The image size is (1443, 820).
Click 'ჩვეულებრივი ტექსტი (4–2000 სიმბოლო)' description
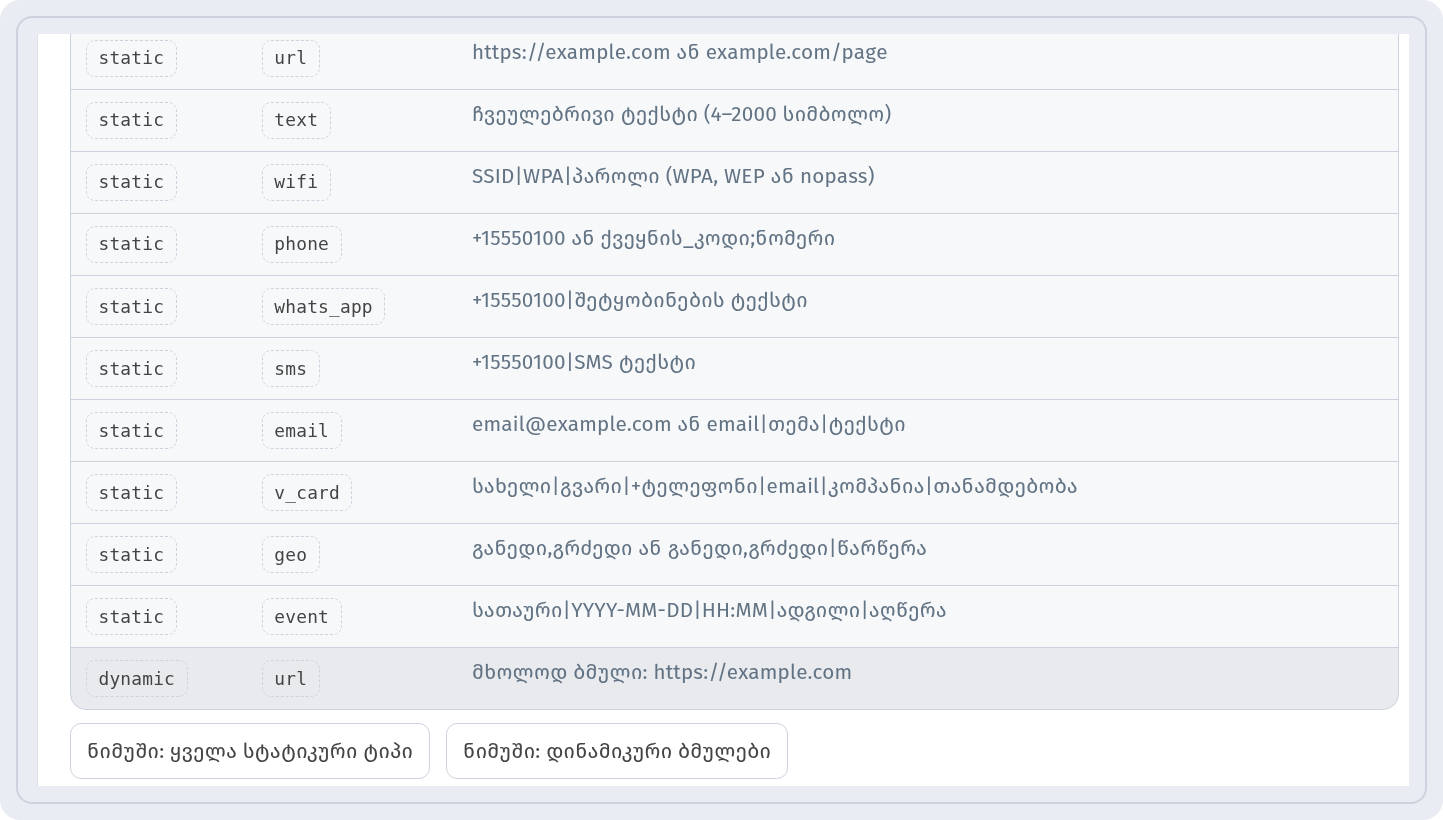point(682,114)
